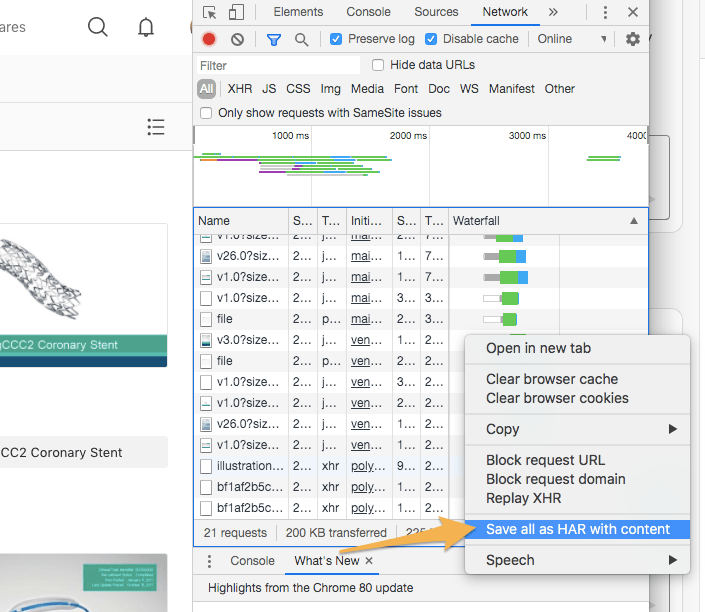Clear the network log with circle-slash icon
The height and width of the screenshot is (612, 705).
(x=237, y=40)
